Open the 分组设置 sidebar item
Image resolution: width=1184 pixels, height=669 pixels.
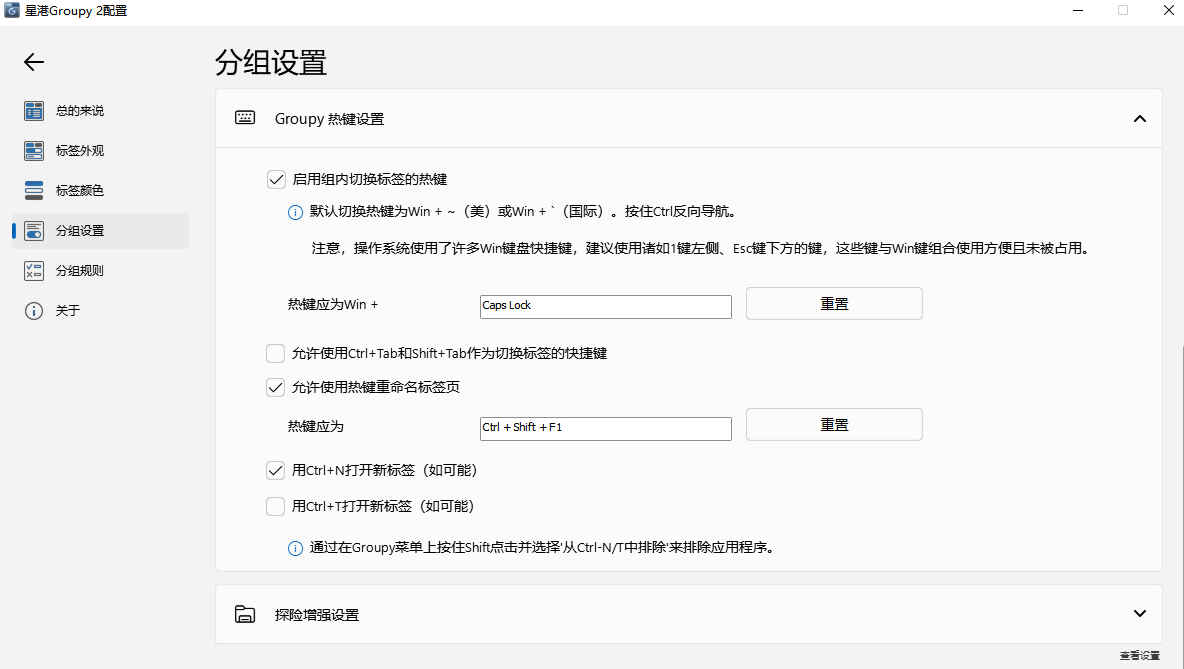tap(80, 231)
